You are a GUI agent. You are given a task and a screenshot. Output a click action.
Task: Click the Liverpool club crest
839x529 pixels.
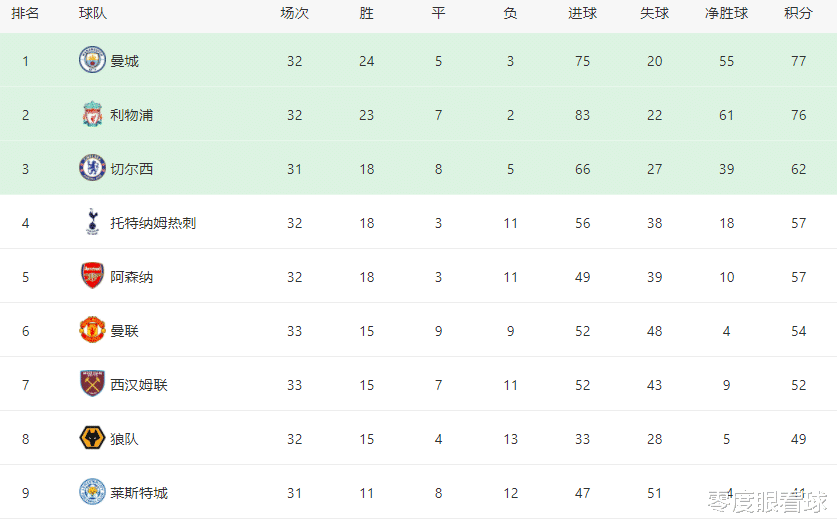(x=92, y=114)
